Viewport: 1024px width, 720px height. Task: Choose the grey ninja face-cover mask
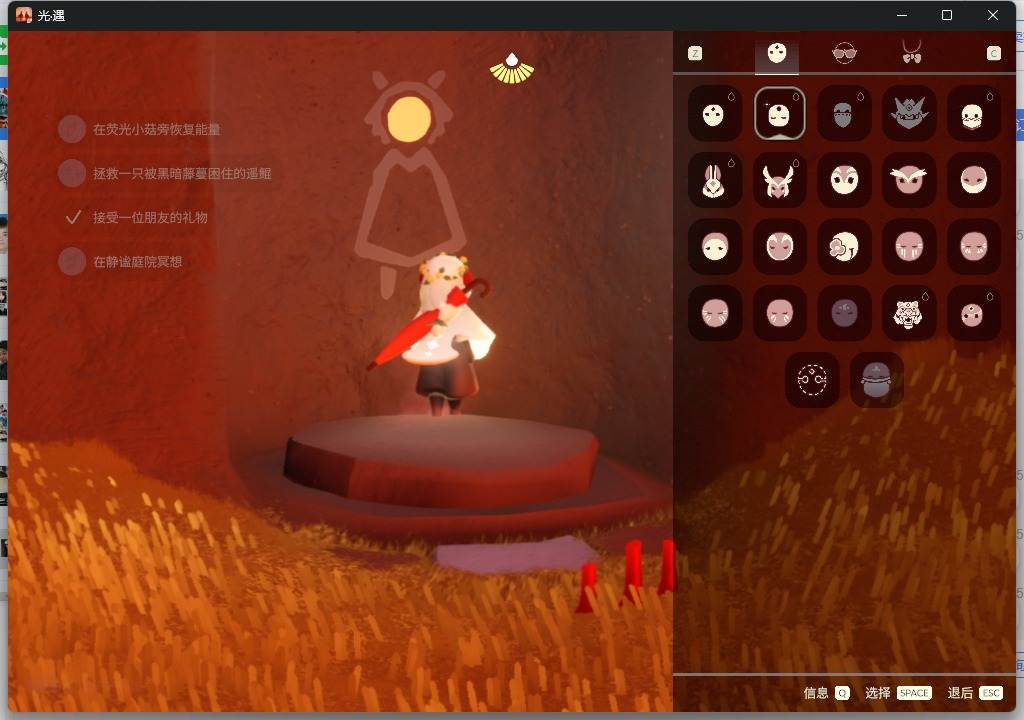tap(844, 113)
